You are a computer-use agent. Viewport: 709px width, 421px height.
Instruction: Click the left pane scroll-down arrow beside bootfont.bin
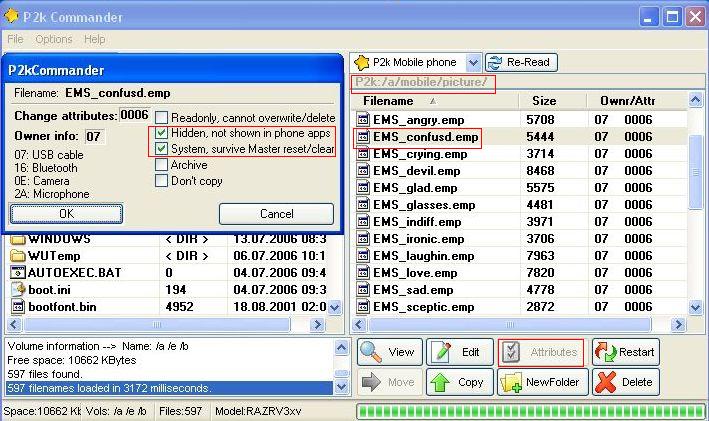(335, 307)
